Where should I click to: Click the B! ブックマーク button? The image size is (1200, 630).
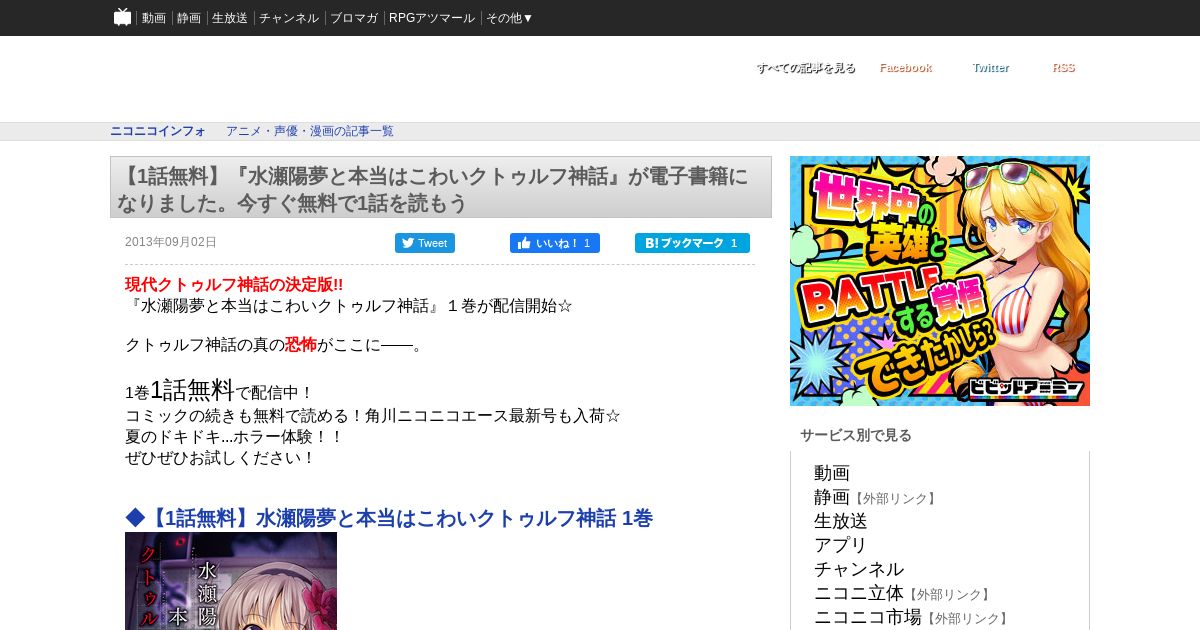(692, 243)
